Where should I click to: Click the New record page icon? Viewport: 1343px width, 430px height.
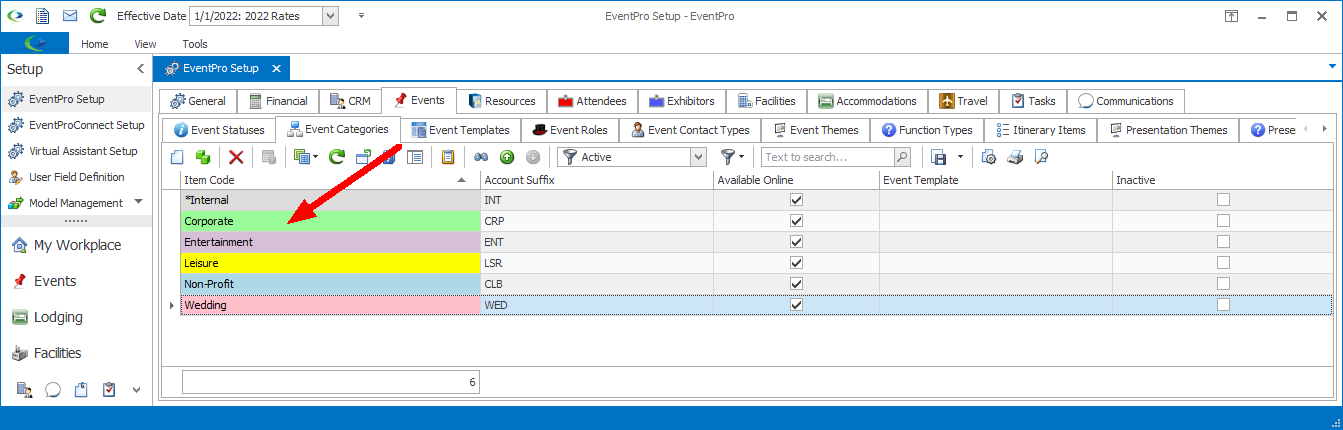(177, 157)
